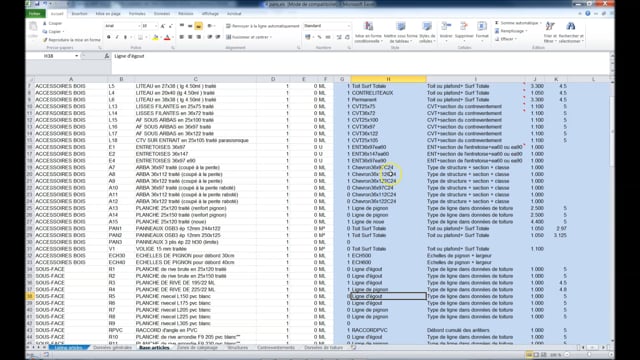Open the Contreventements sheet tab

[x=276, y=348]
